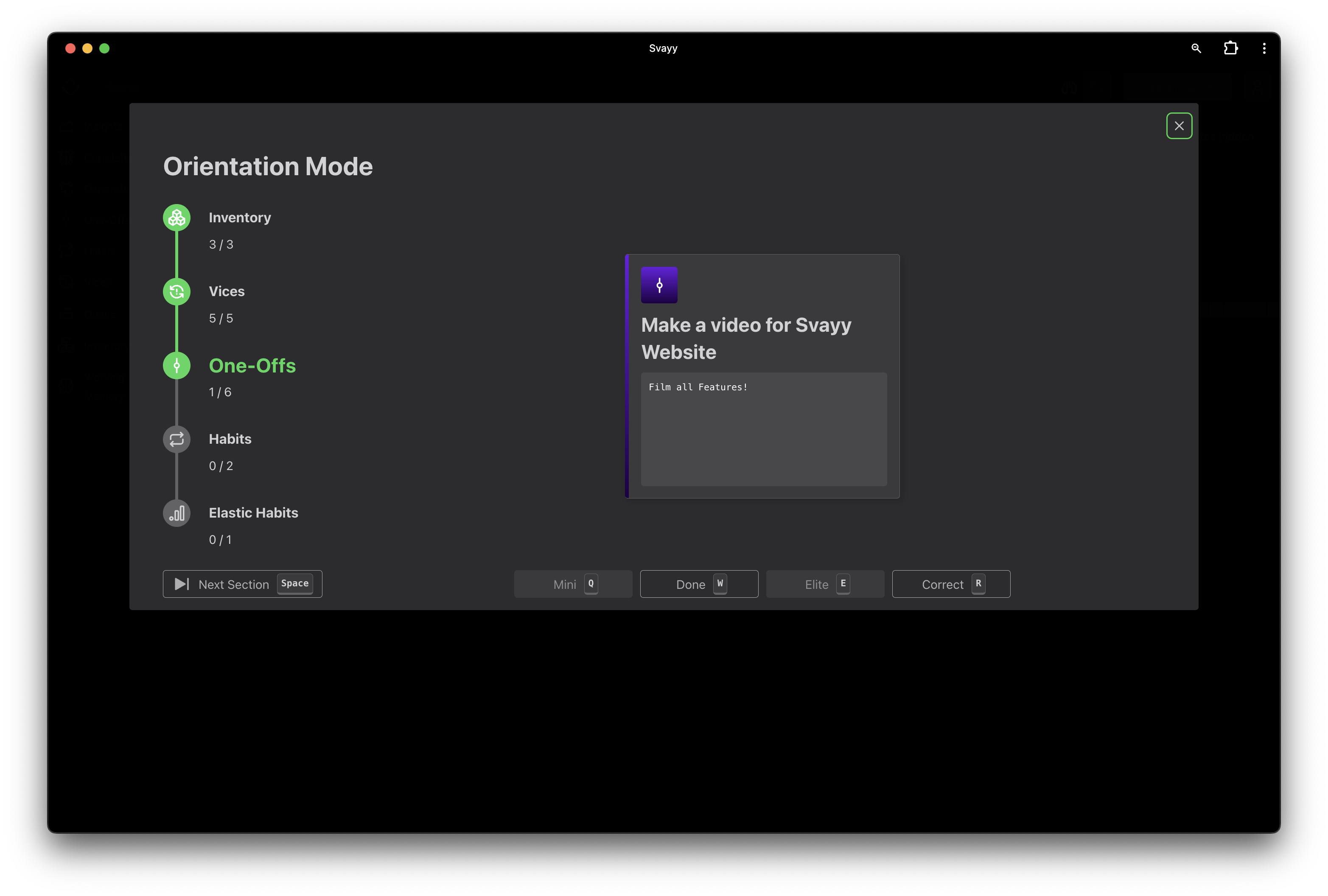Click the Orientation Mode heading
Viewport: 1328px width, 896px height.
point(268,166)
